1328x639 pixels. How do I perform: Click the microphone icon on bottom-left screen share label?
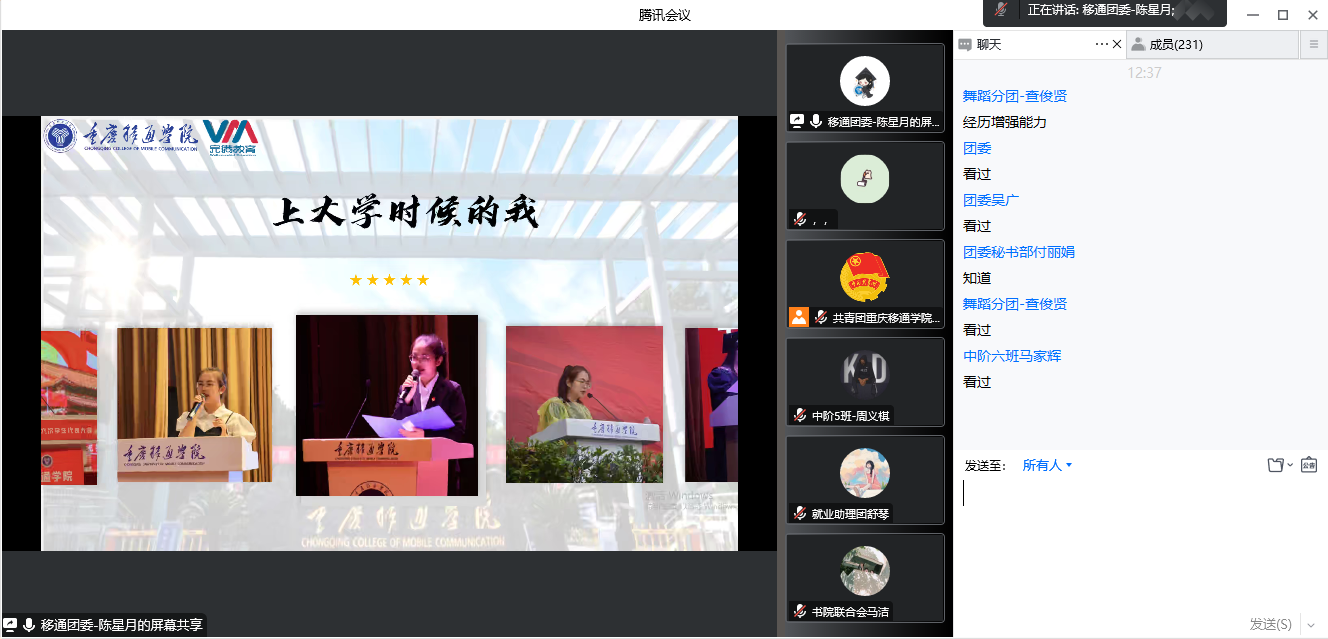pyautogui.click(x=29, y=625)
